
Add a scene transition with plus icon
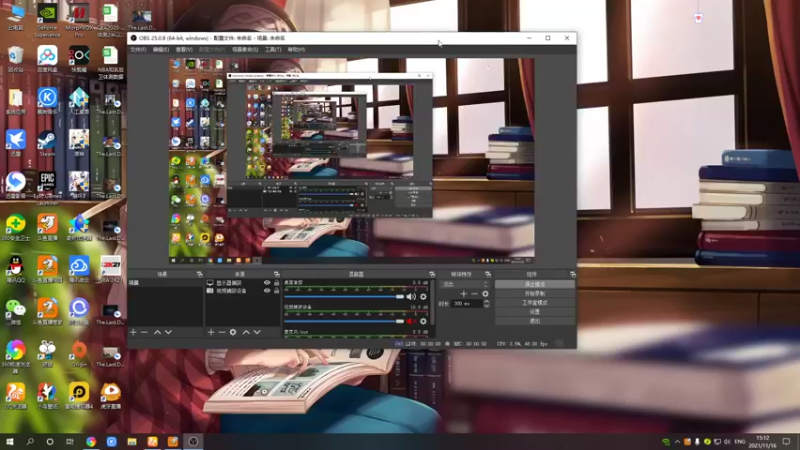coord(463,293)
